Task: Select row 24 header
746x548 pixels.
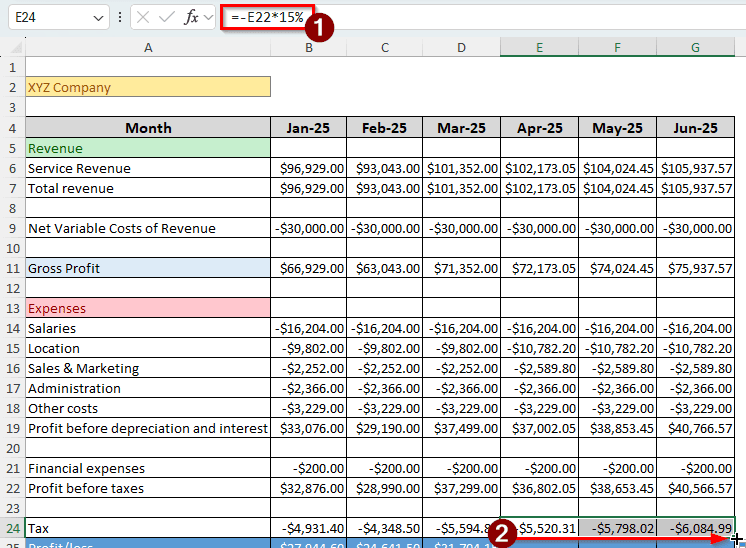Action: [x=12, y=528]
